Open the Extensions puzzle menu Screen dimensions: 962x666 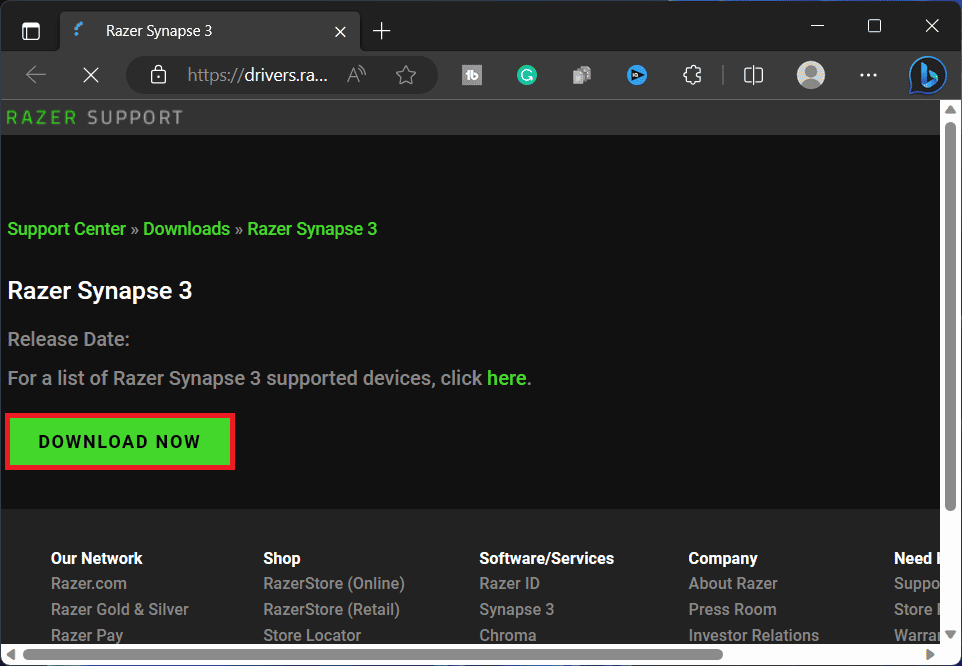[692, 75]
